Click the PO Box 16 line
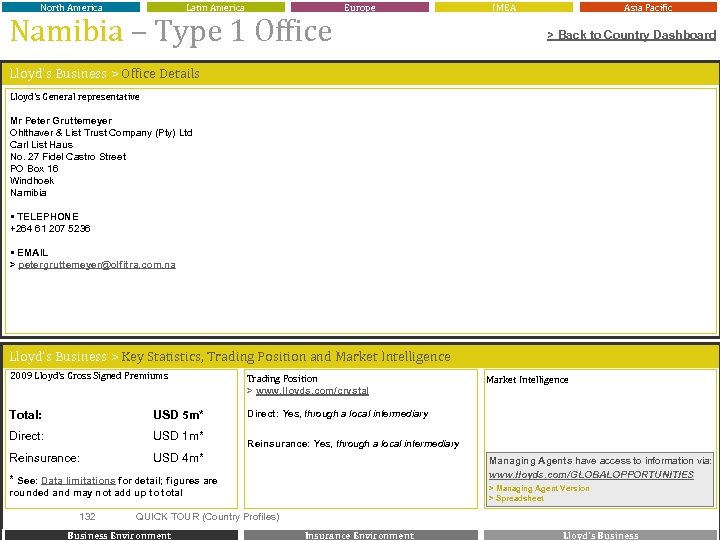 [x=34, y=169]
